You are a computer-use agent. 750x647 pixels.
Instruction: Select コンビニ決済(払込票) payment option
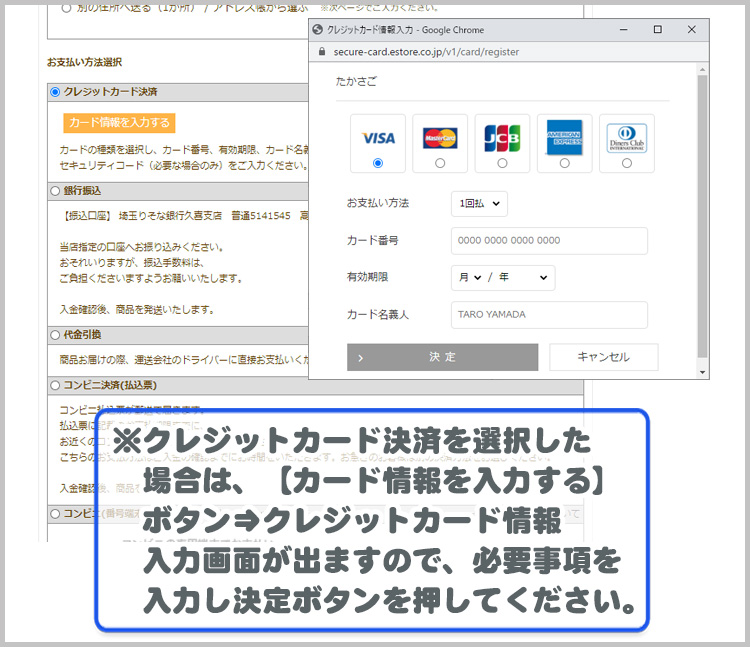[55, 385]
